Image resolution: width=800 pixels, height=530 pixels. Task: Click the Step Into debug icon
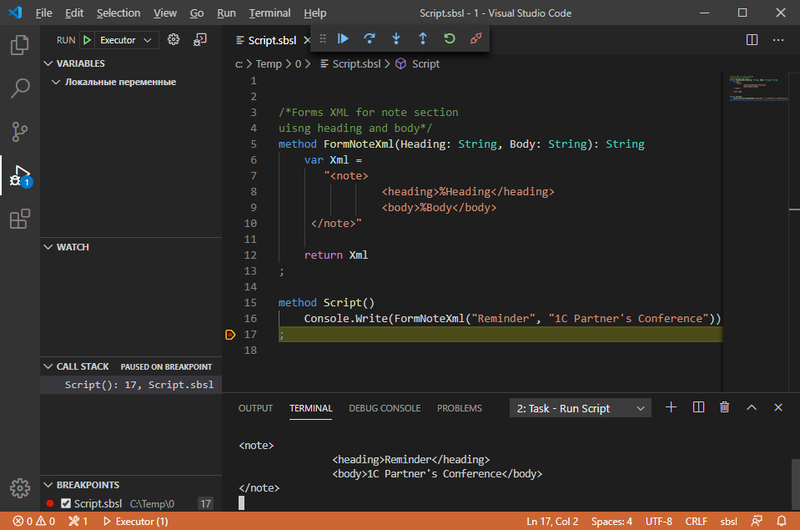(397, 39)
